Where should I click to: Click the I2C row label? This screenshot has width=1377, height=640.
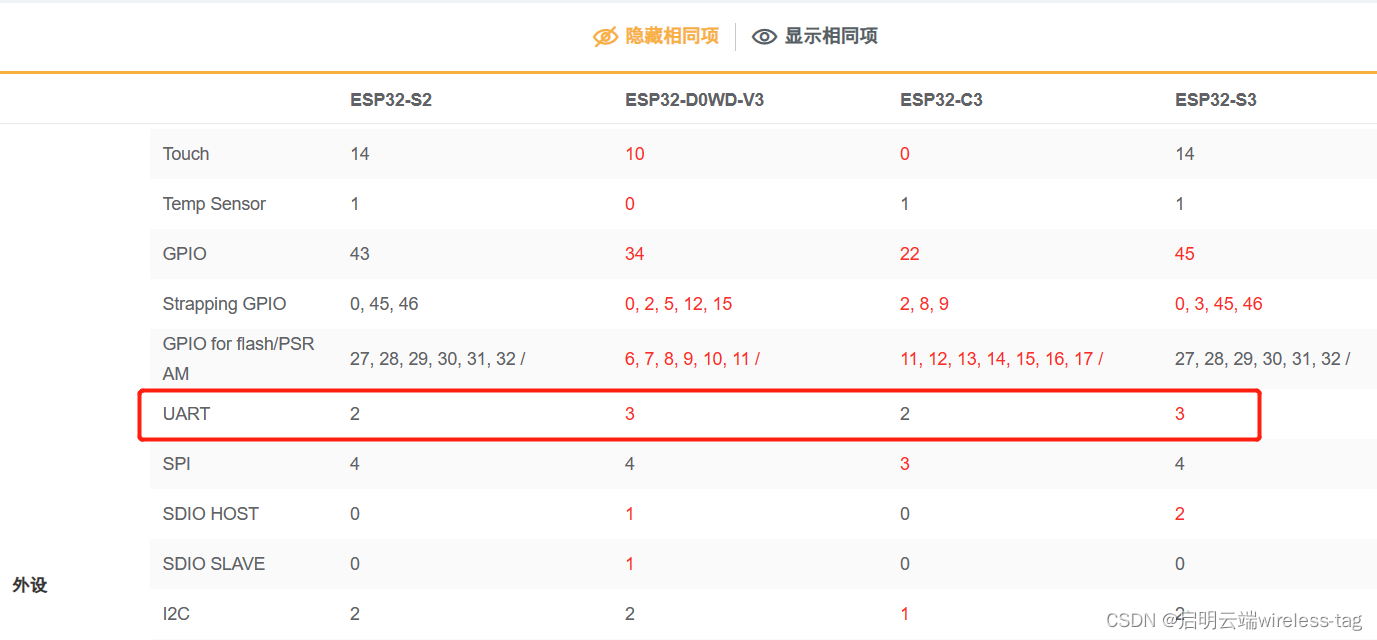click(176, 614)
